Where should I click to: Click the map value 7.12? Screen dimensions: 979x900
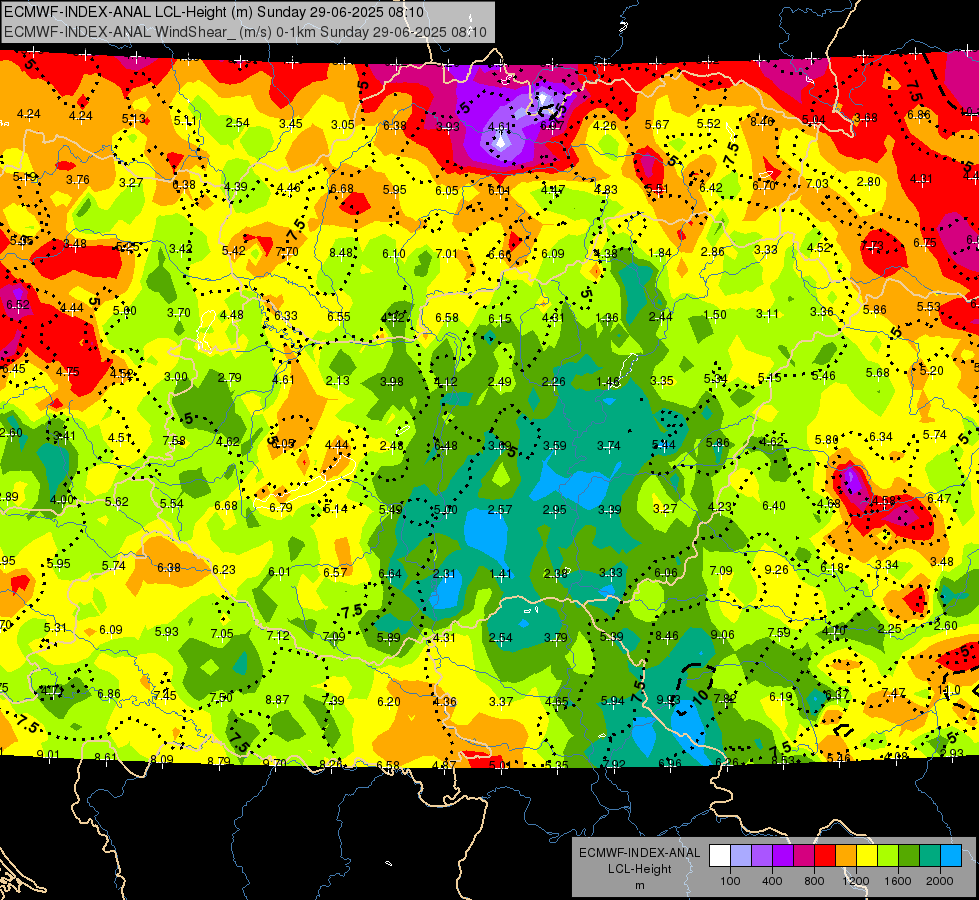tap(278, 635)
